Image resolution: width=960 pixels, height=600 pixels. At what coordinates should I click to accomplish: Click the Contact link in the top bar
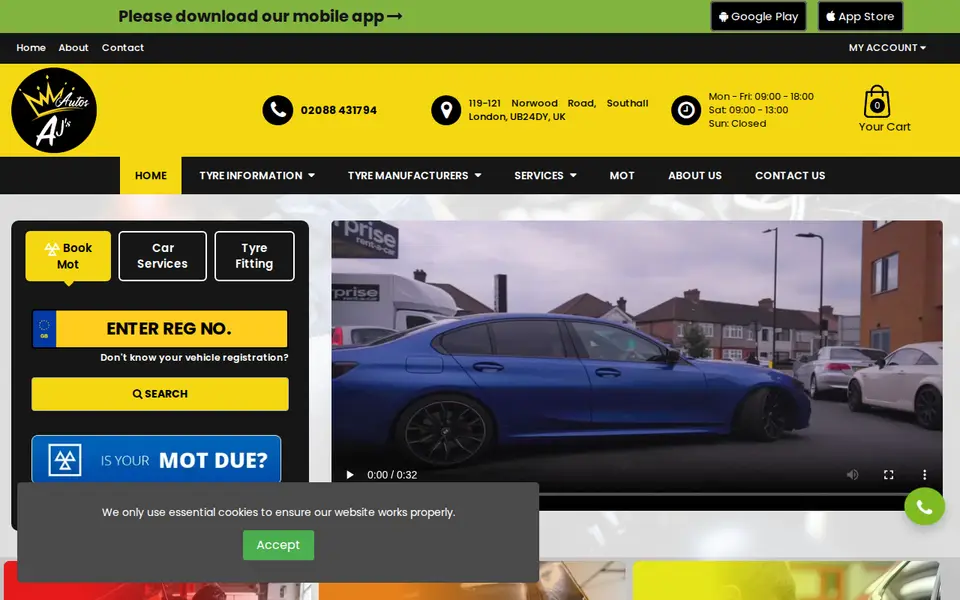pyautogui.click(x=122, y=48)
